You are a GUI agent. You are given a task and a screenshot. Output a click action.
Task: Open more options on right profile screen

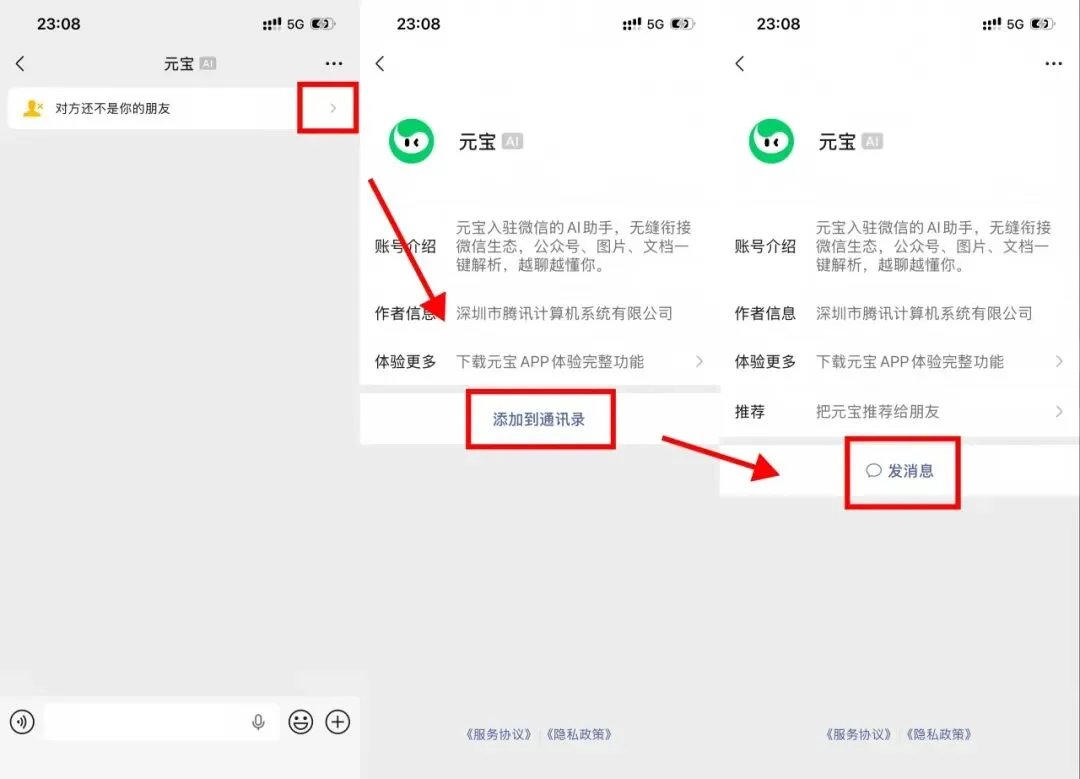pyautogui.click(x=1053, y=63)
